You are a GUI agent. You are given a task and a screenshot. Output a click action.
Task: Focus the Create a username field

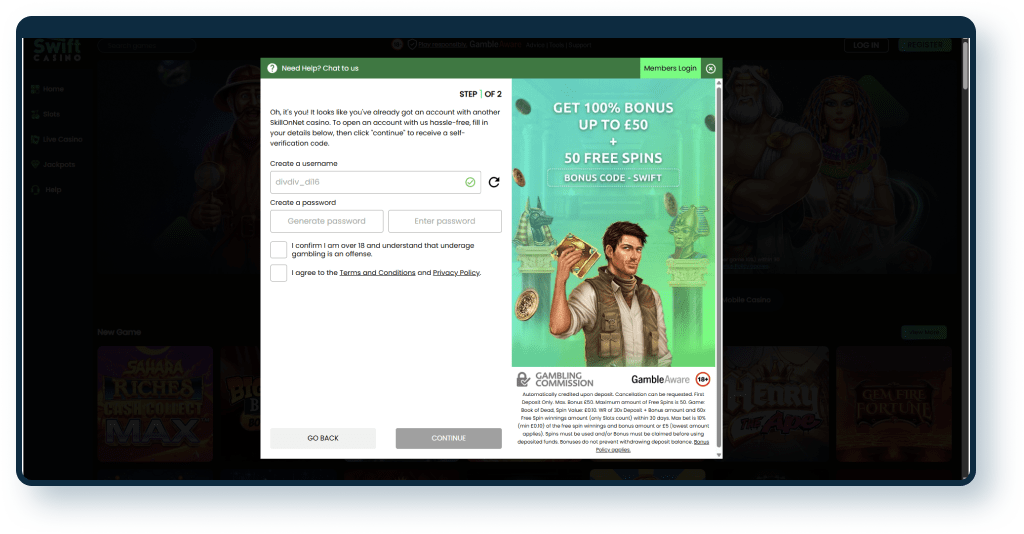[x=376, y=182]
